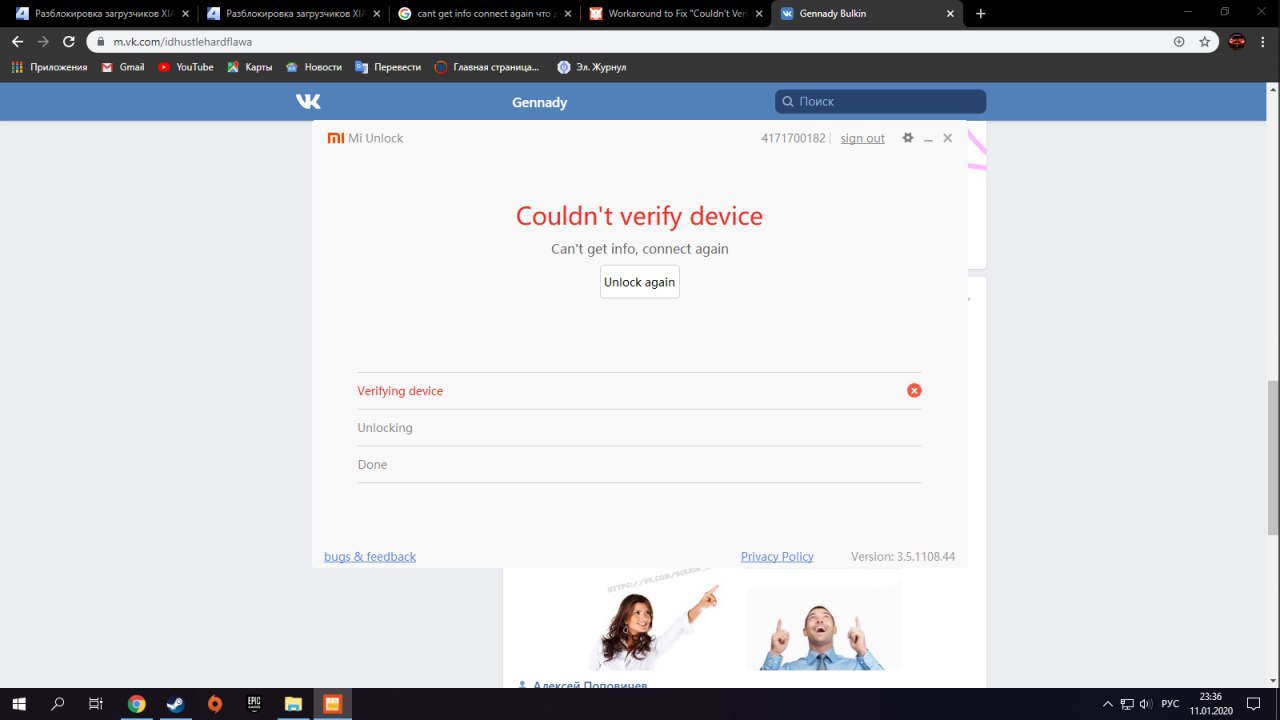This screenshot has height=720, width=1280.
Task: Open the Chrome three-dot menu
Action: tap(1264, 42)
